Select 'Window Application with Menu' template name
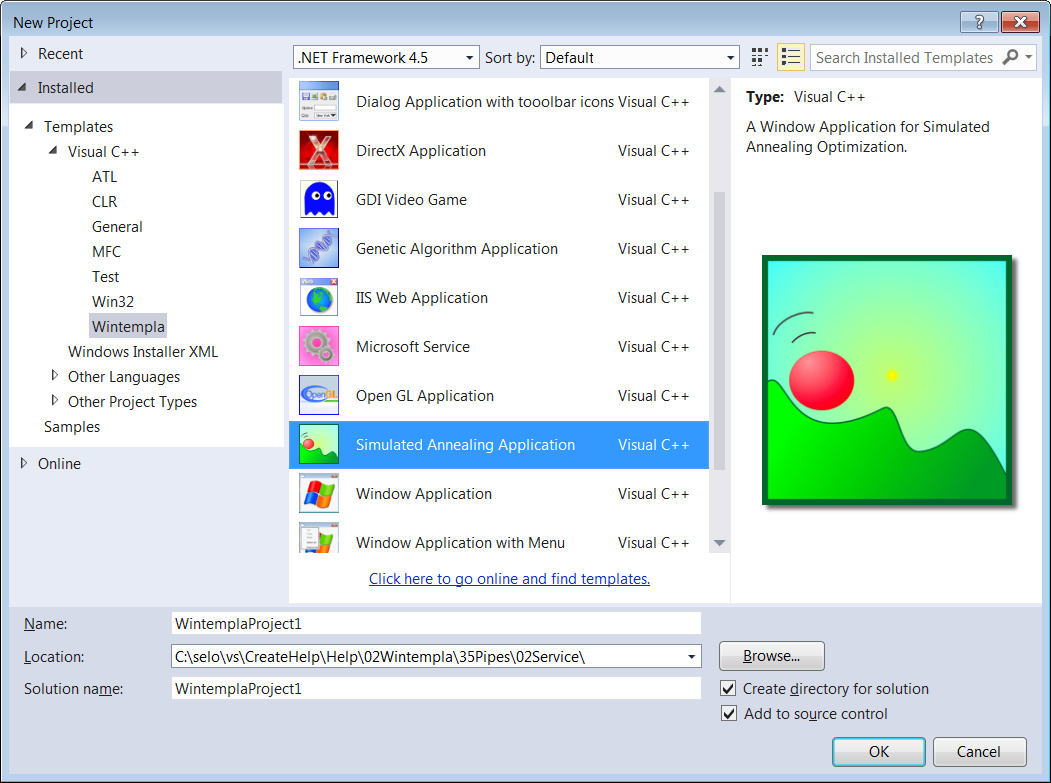This screenshot has height=783, width=1051. point(460,542)
